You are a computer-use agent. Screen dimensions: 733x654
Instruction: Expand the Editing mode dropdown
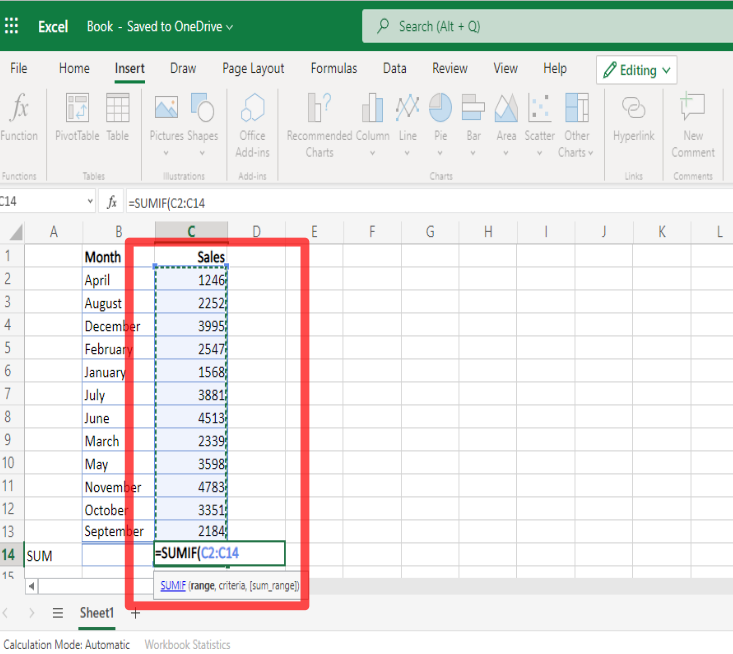(x=637, y=70)
